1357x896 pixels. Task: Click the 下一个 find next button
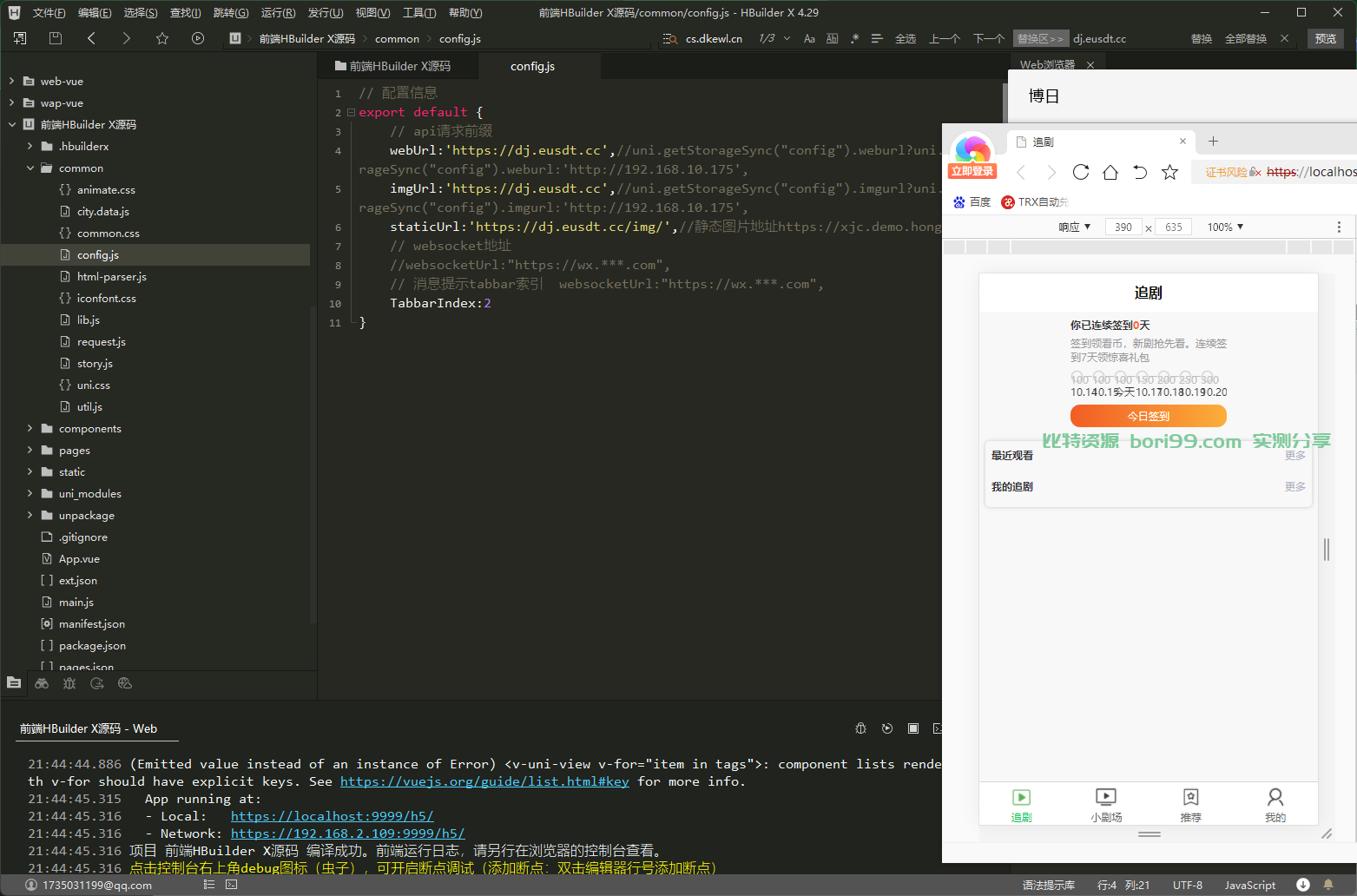[x=988, y=38]
